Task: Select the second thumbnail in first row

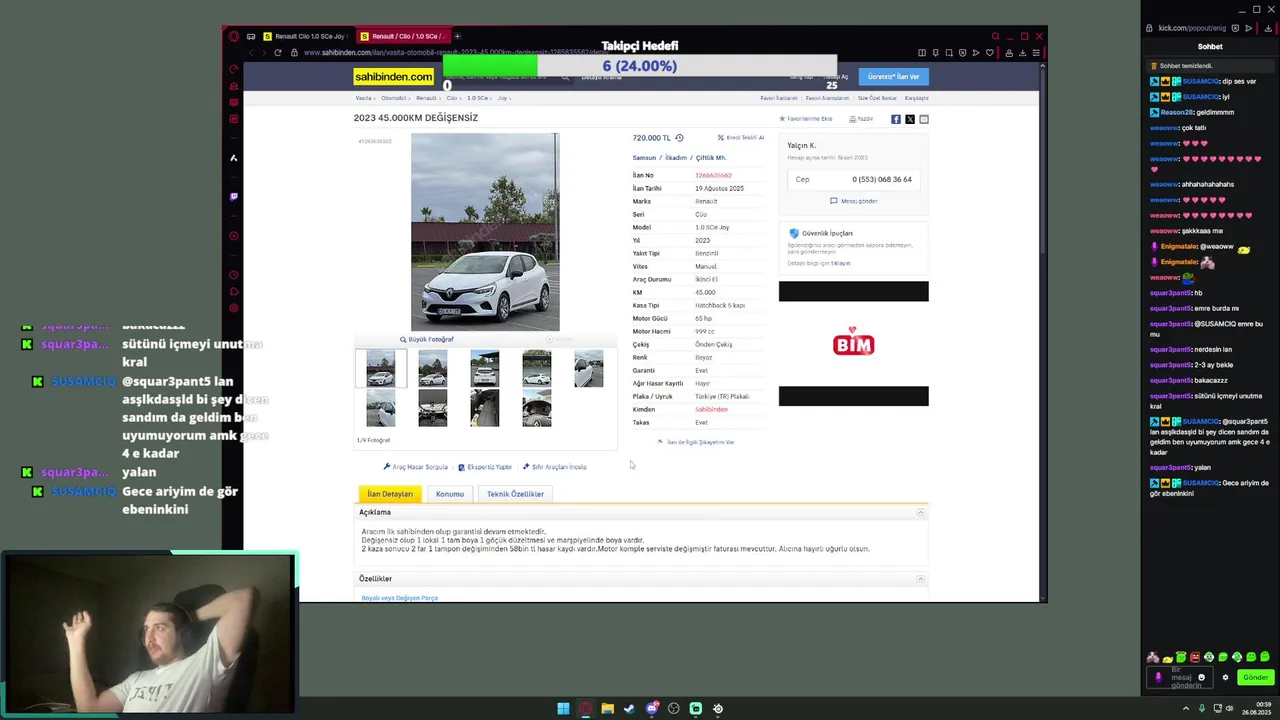Action: [433, 369]
